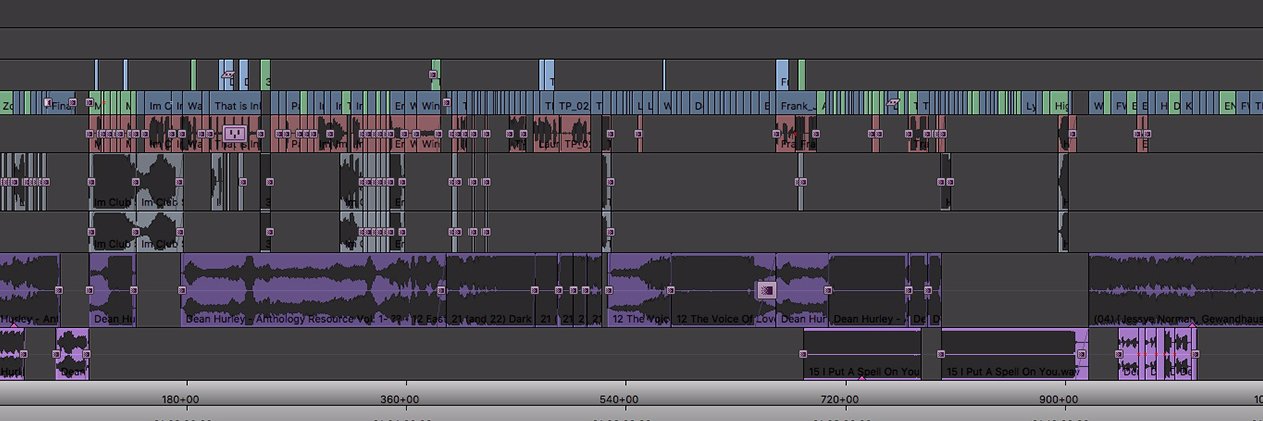Select the 'Im C' video clip

[158, 103]
